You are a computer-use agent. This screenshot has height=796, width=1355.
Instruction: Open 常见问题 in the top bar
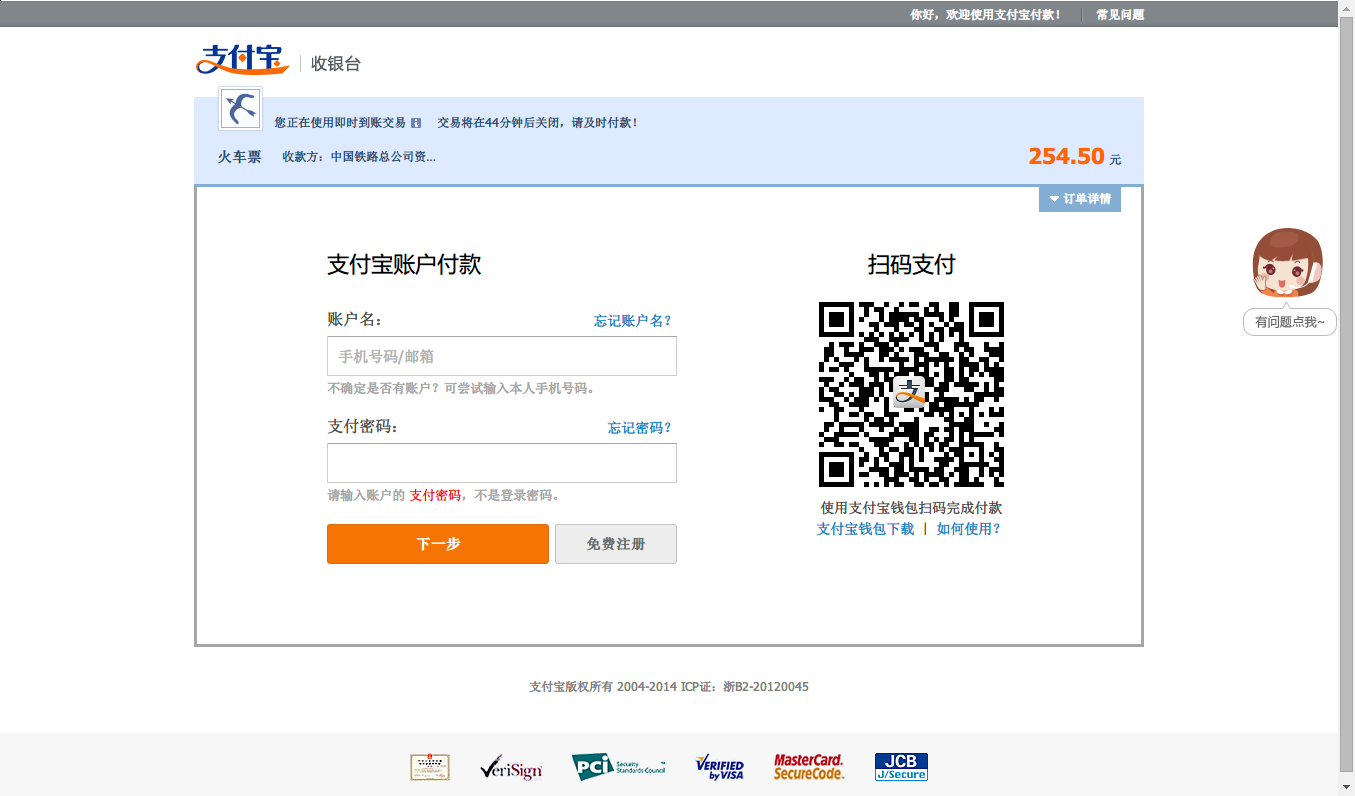[x=1119, y=15]
